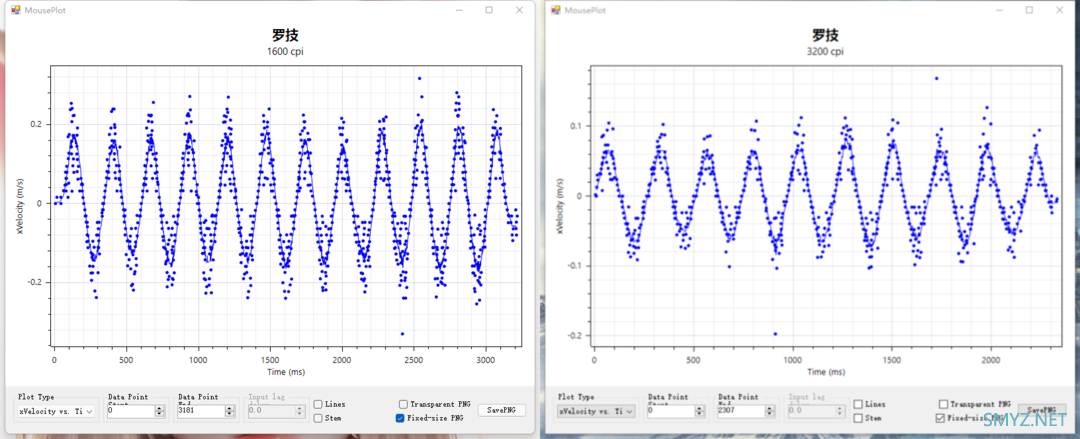Click the MousePlot app icon in the 3200 cpi window

click(x=554, y=10)
